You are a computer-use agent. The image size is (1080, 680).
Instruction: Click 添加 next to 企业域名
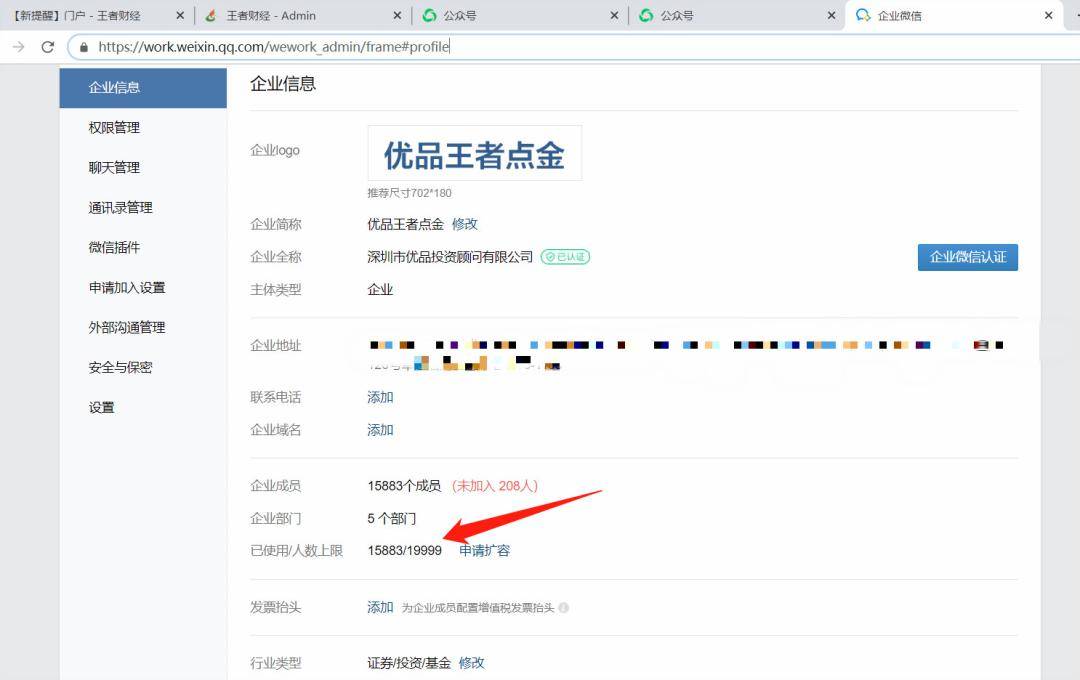coord(380,430)
